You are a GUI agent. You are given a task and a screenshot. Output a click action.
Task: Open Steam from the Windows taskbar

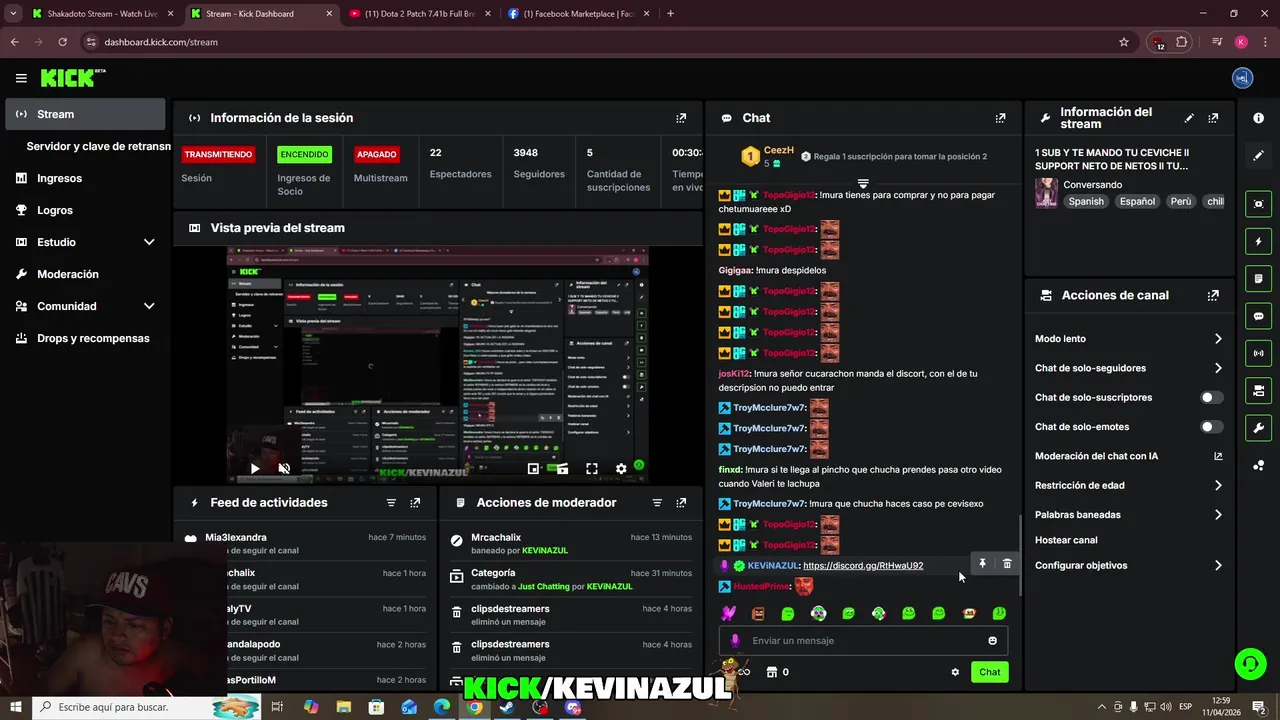[508, 707]
